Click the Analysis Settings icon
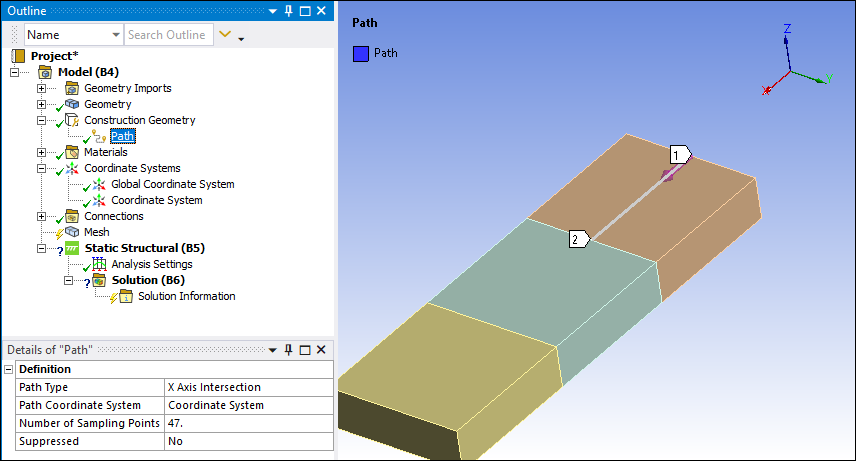 coord(99,264)
